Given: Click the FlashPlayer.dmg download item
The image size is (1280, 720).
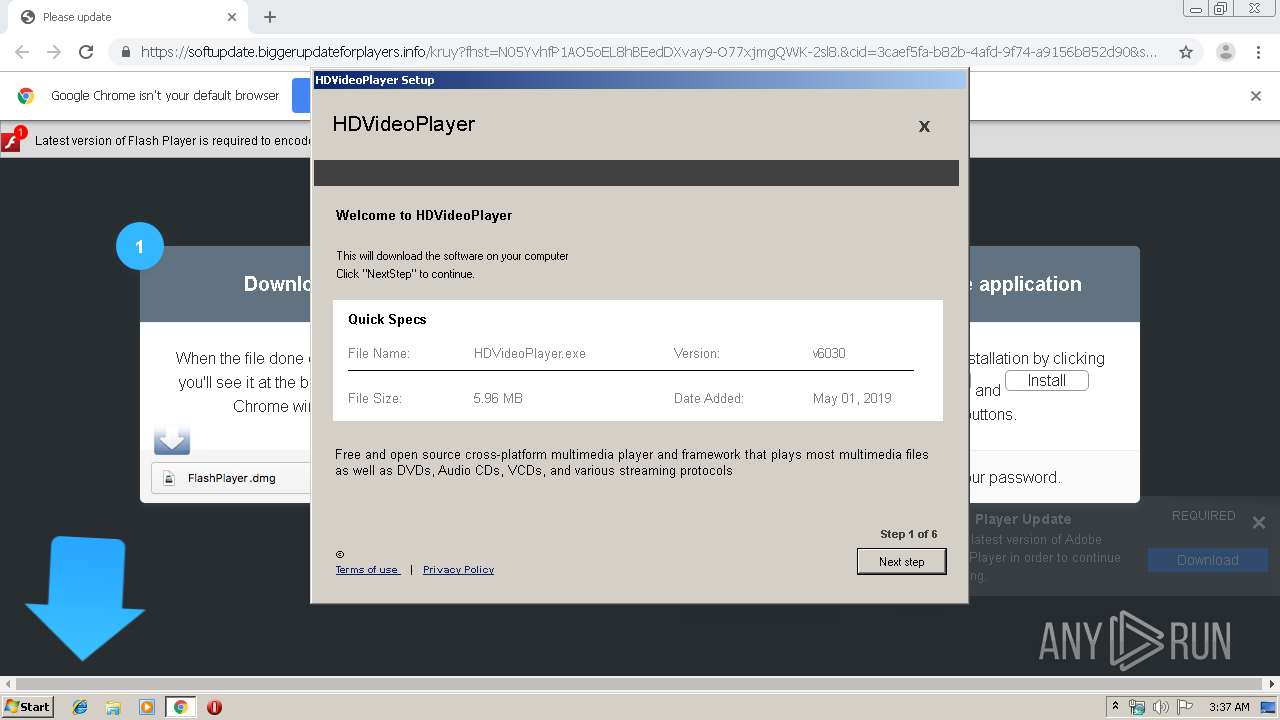Looking at the screenshot, I should tap(232, 478).
